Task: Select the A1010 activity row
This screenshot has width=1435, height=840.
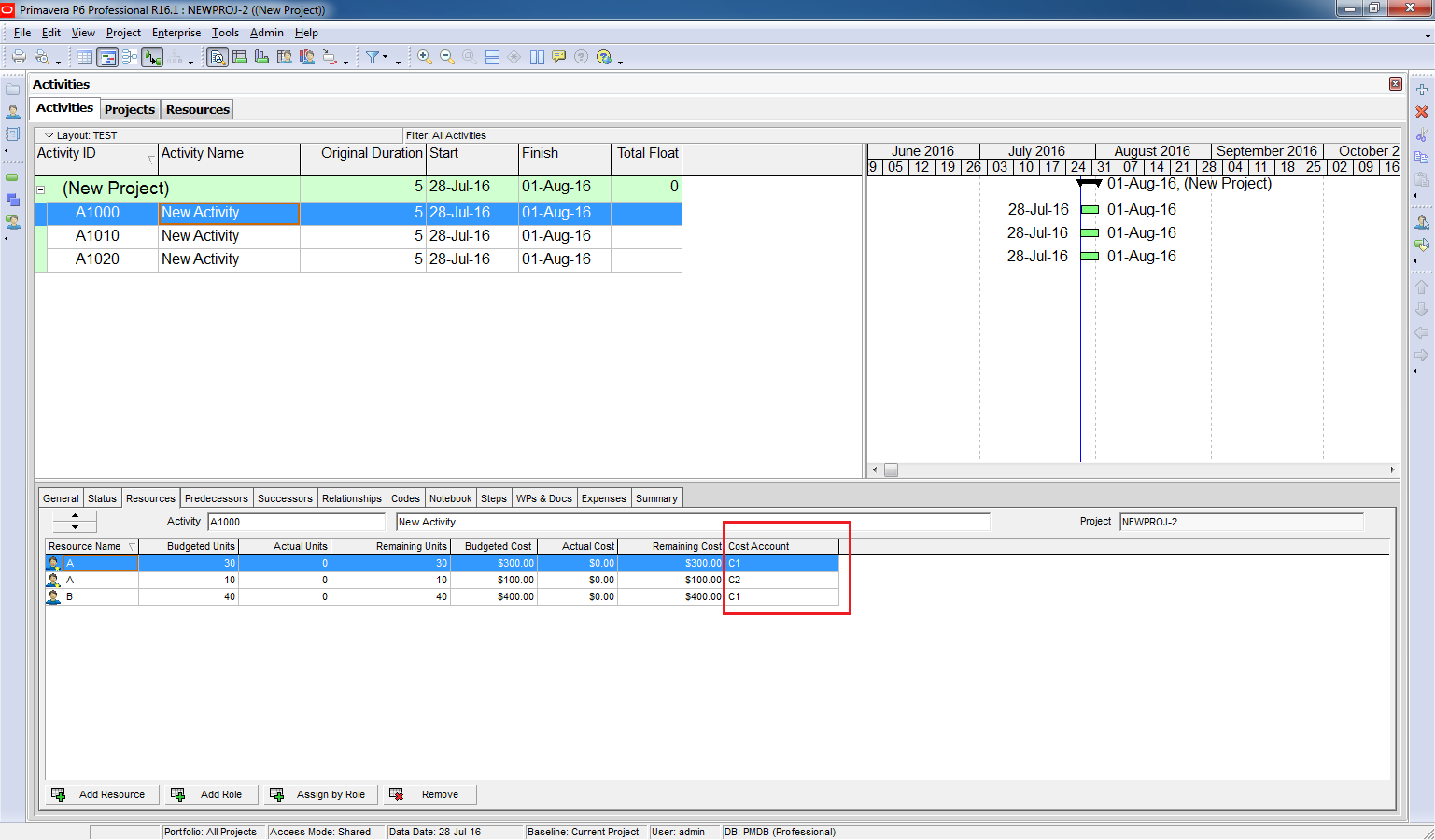Action: tap(97, 236)
